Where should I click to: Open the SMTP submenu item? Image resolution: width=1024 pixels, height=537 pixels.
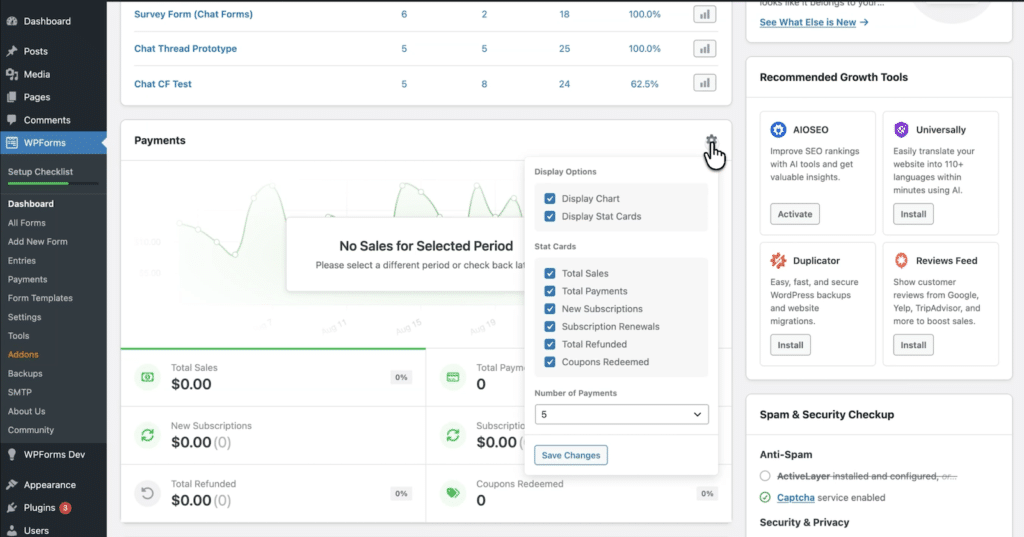coord(20,393)
